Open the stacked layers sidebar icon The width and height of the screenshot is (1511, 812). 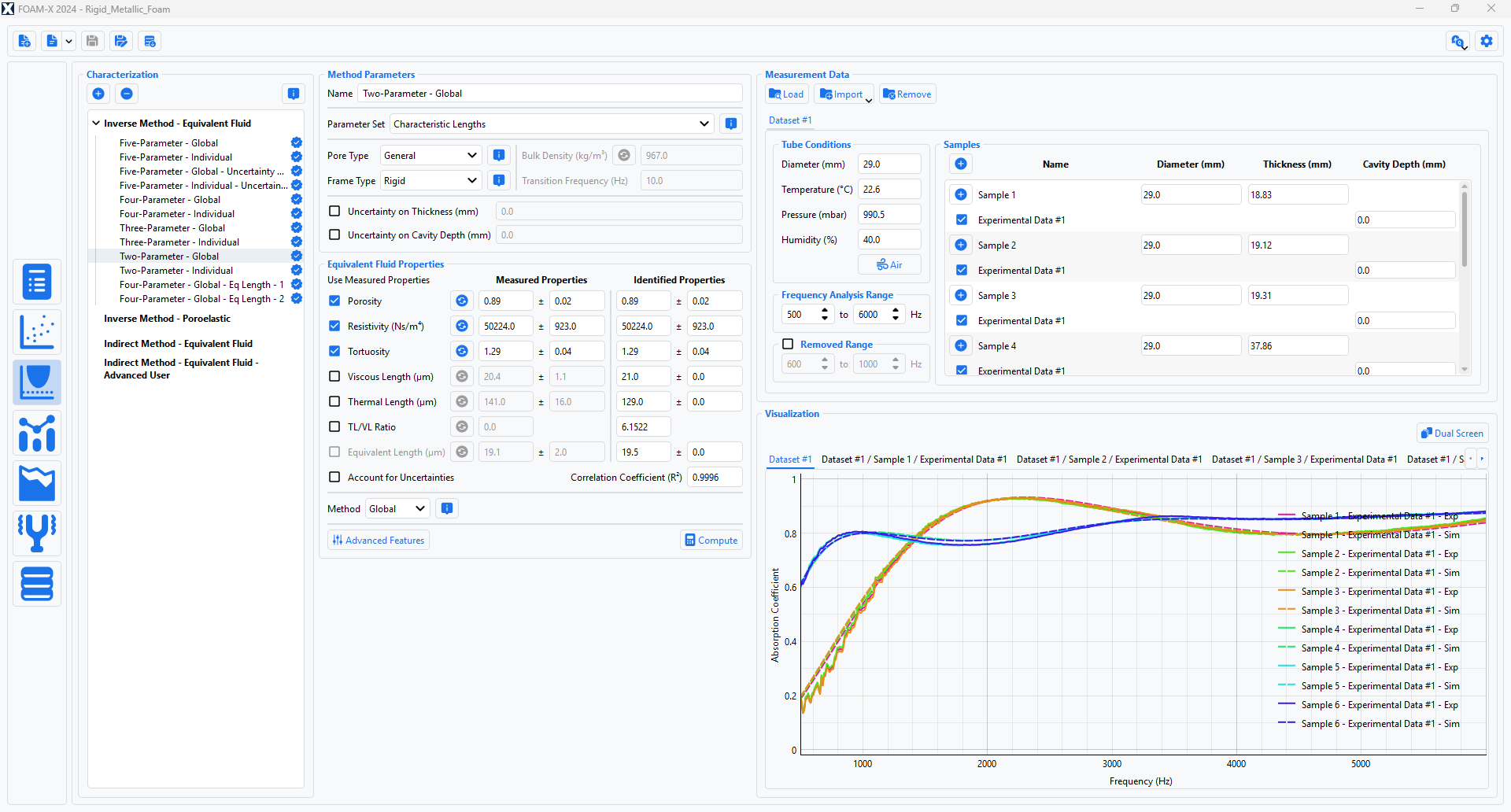[x=37, y=584]
